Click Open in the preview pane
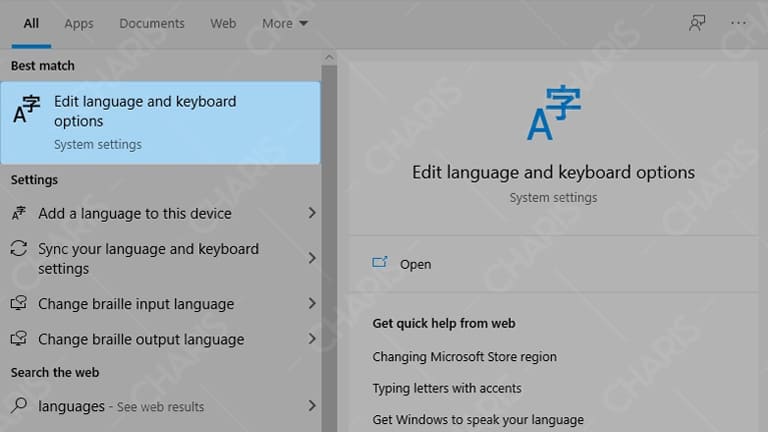This screenshot has width=768, height=432. [415, 264]
